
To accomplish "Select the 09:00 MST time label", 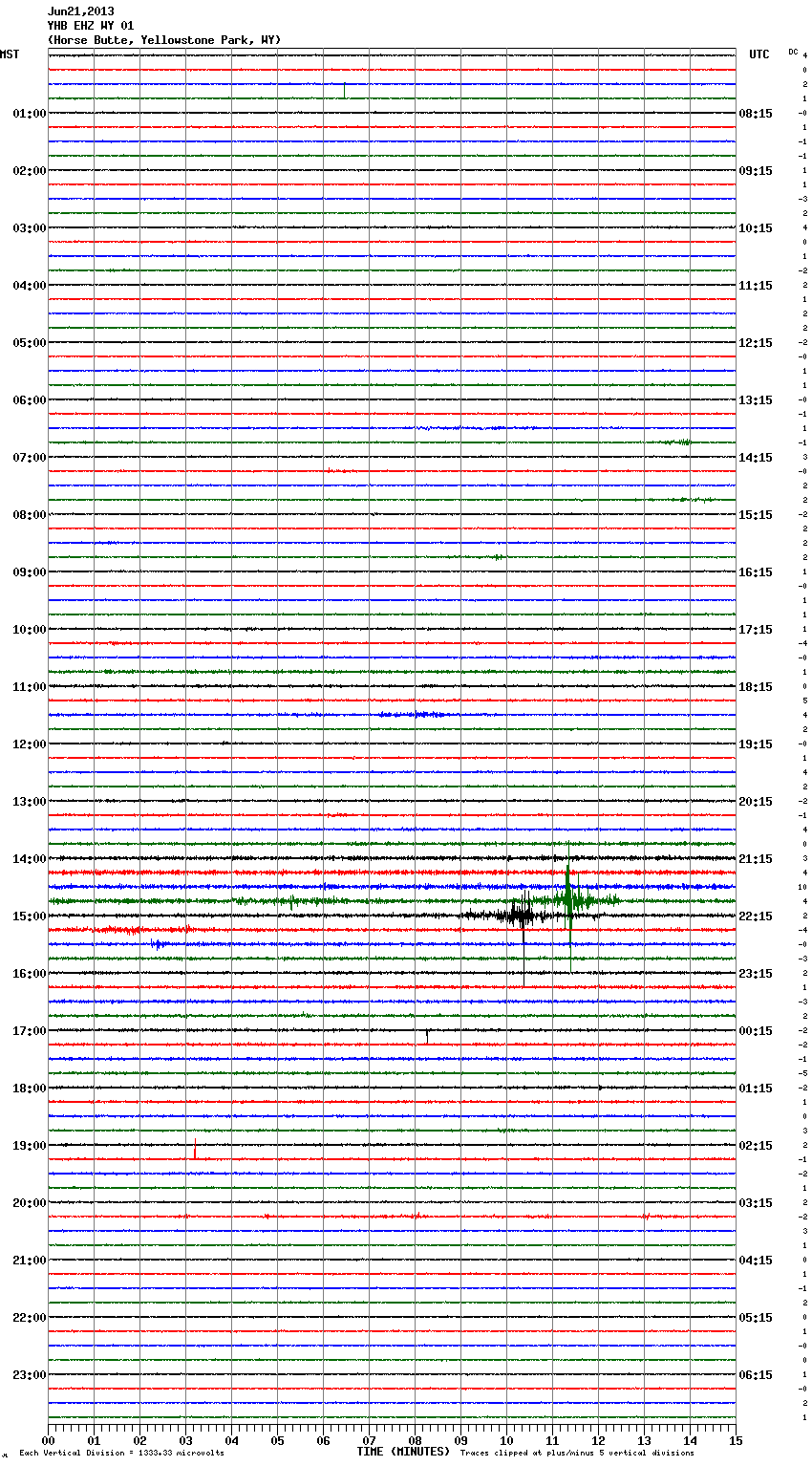I will coord(29,572).
